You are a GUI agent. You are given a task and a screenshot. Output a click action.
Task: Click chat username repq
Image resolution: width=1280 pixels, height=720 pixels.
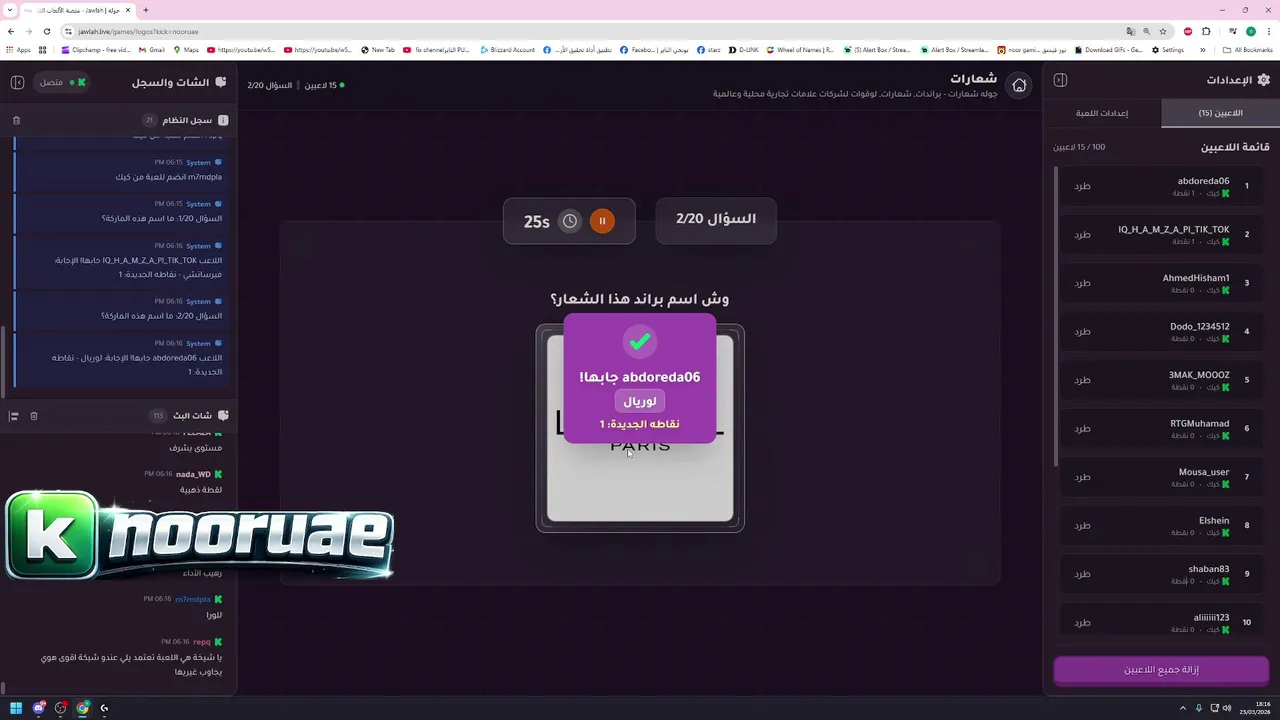(202, 642)
